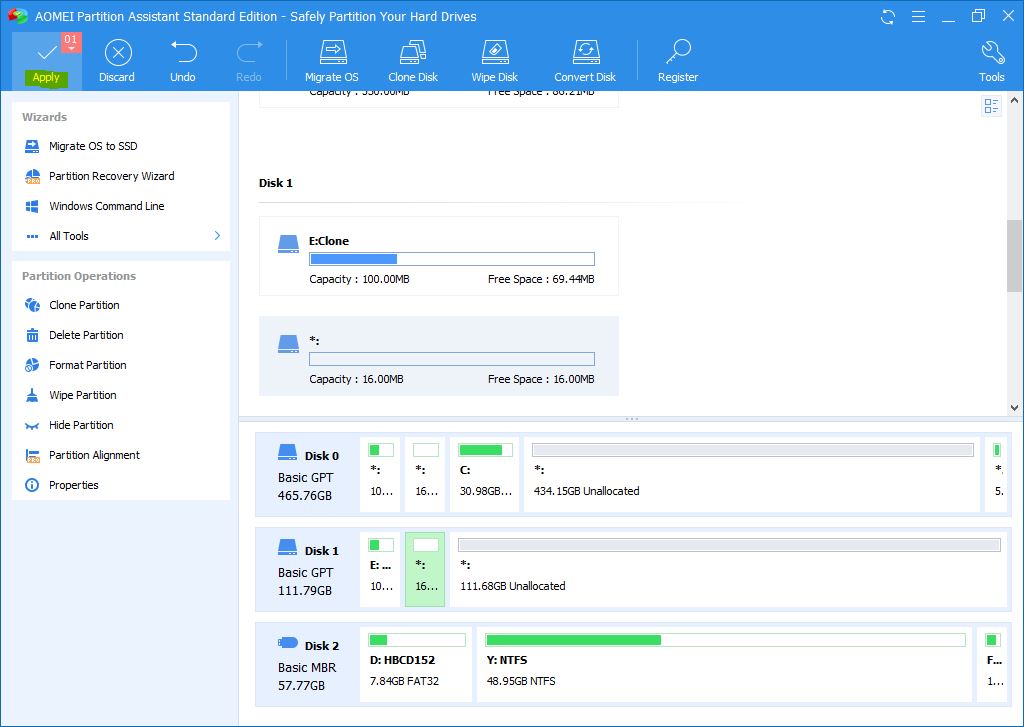Select Partition Recovery Wizard in sidebar

111,176
